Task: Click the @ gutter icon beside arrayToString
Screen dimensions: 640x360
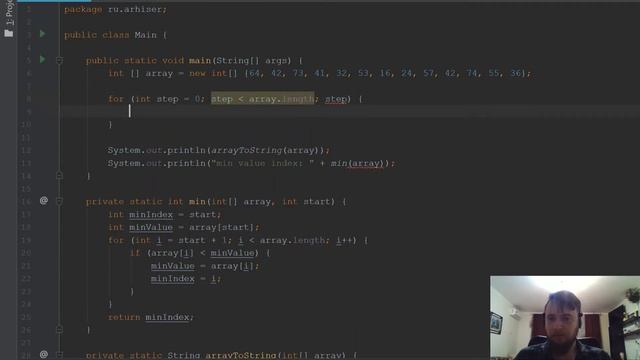Action: click(44, 354)
